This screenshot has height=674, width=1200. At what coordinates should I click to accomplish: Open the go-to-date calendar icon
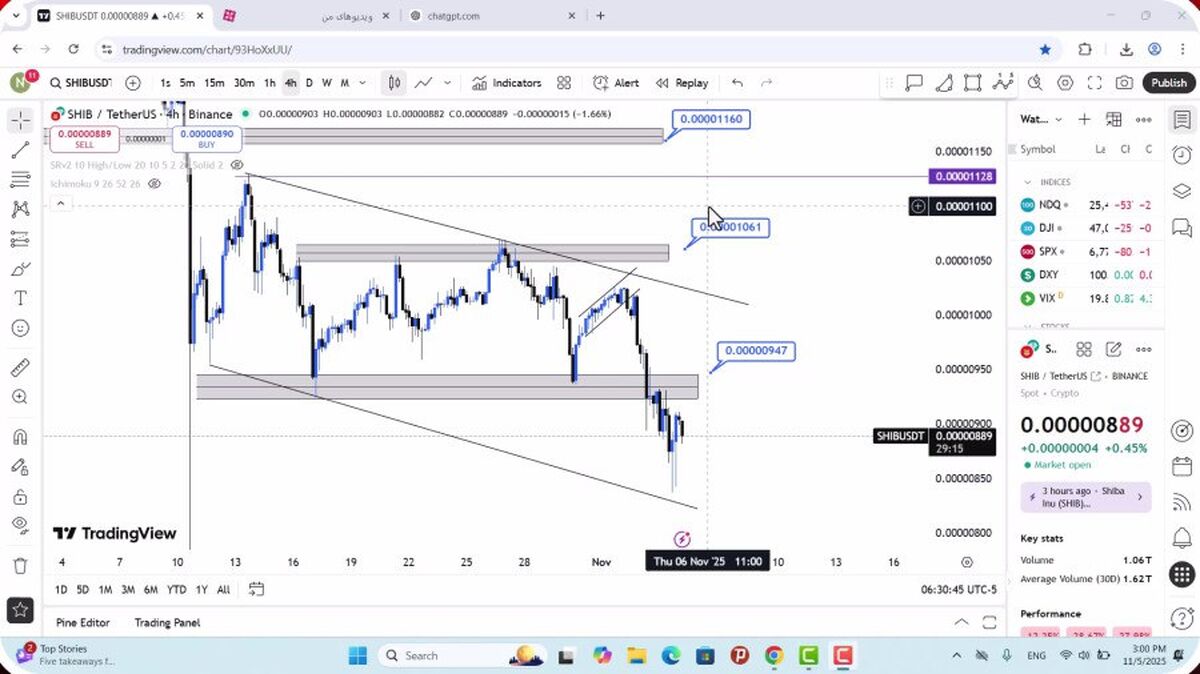tap(256, 589)
